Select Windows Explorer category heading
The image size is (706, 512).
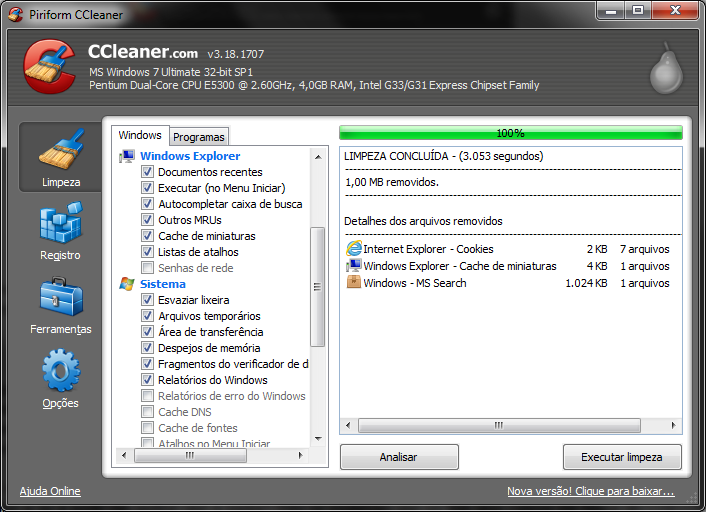190,156
